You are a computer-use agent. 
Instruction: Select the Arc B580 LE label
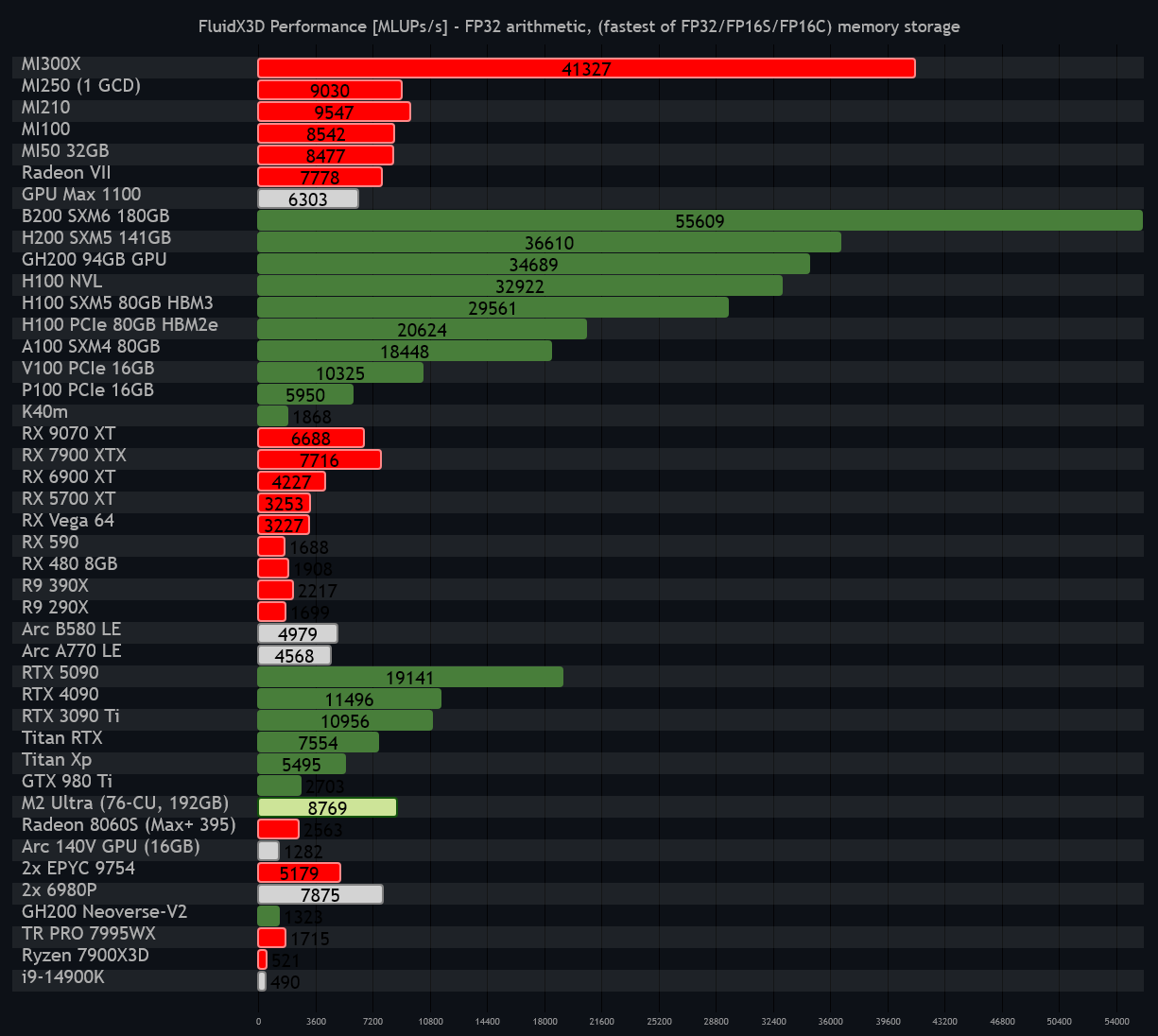click(72, 630)
